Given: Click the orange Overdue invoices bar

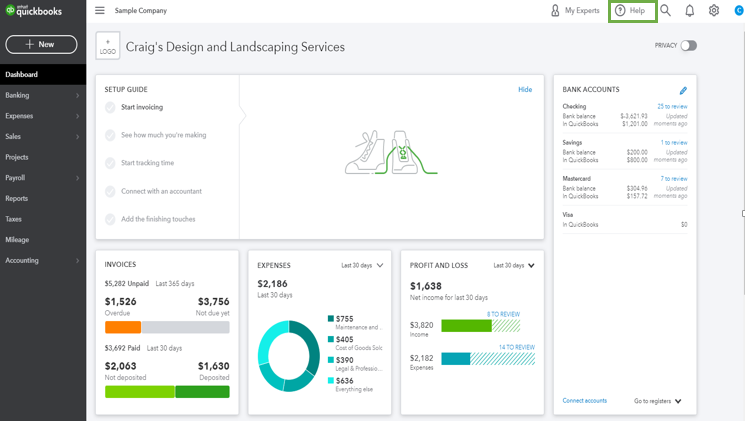Looking at the screenshot, I should pyautogui.click(x=123, y=327).
